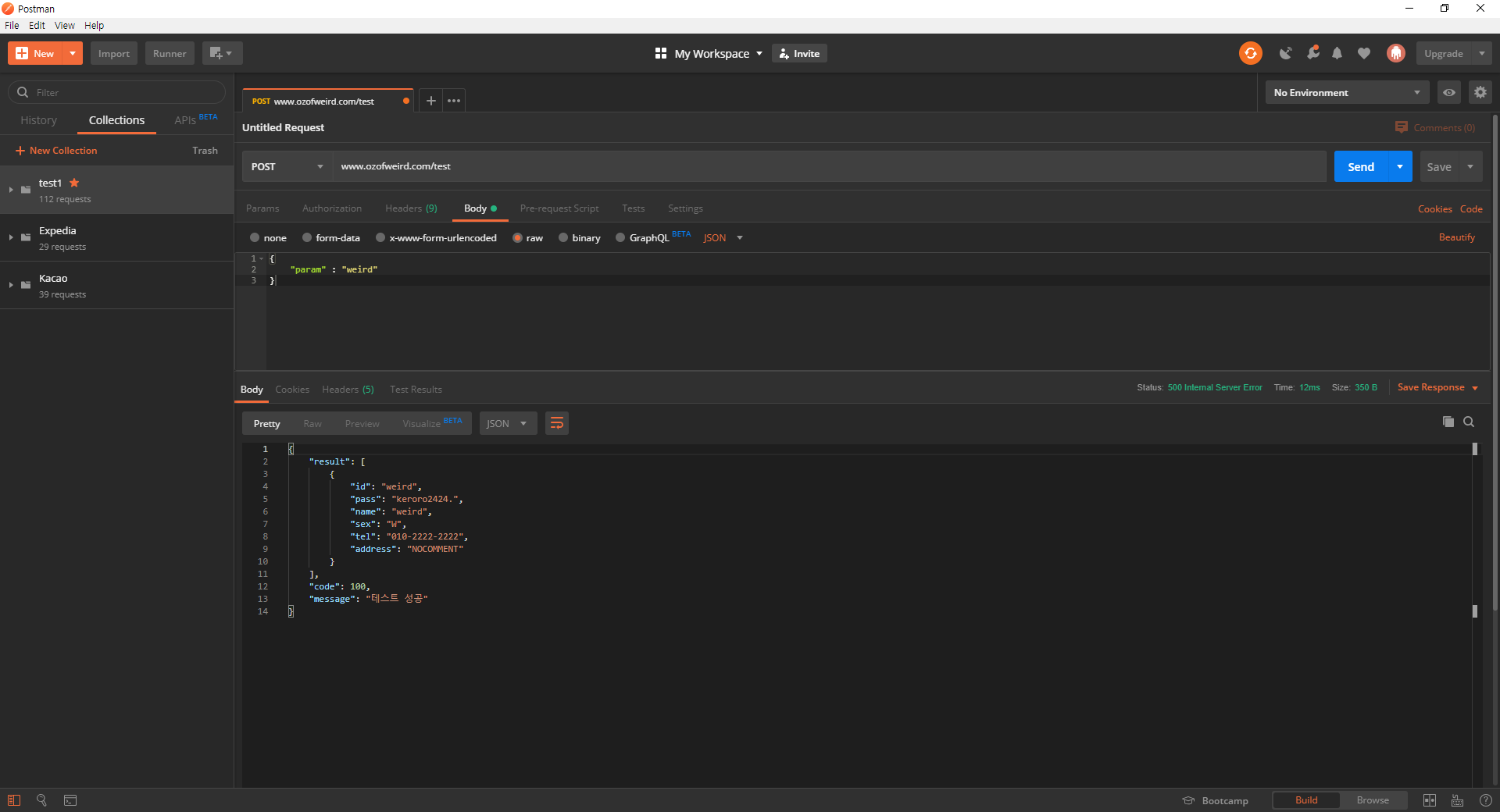Search within the response body
This screenshot has width=1500, height=812.
click(1469, 422)
